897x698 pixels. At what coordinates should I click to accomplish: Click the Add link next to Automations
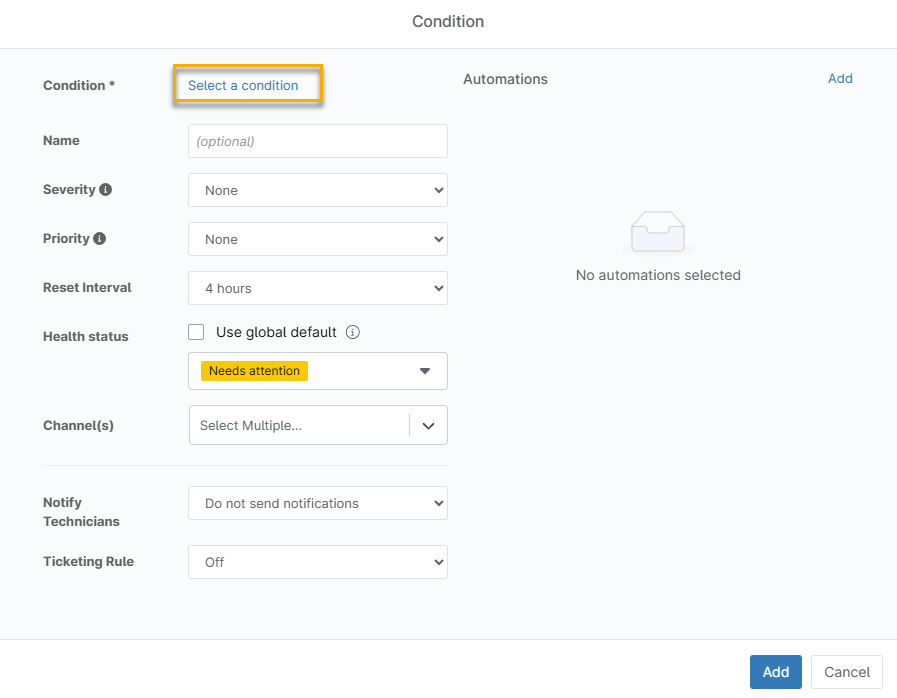(x=840, y=79)
